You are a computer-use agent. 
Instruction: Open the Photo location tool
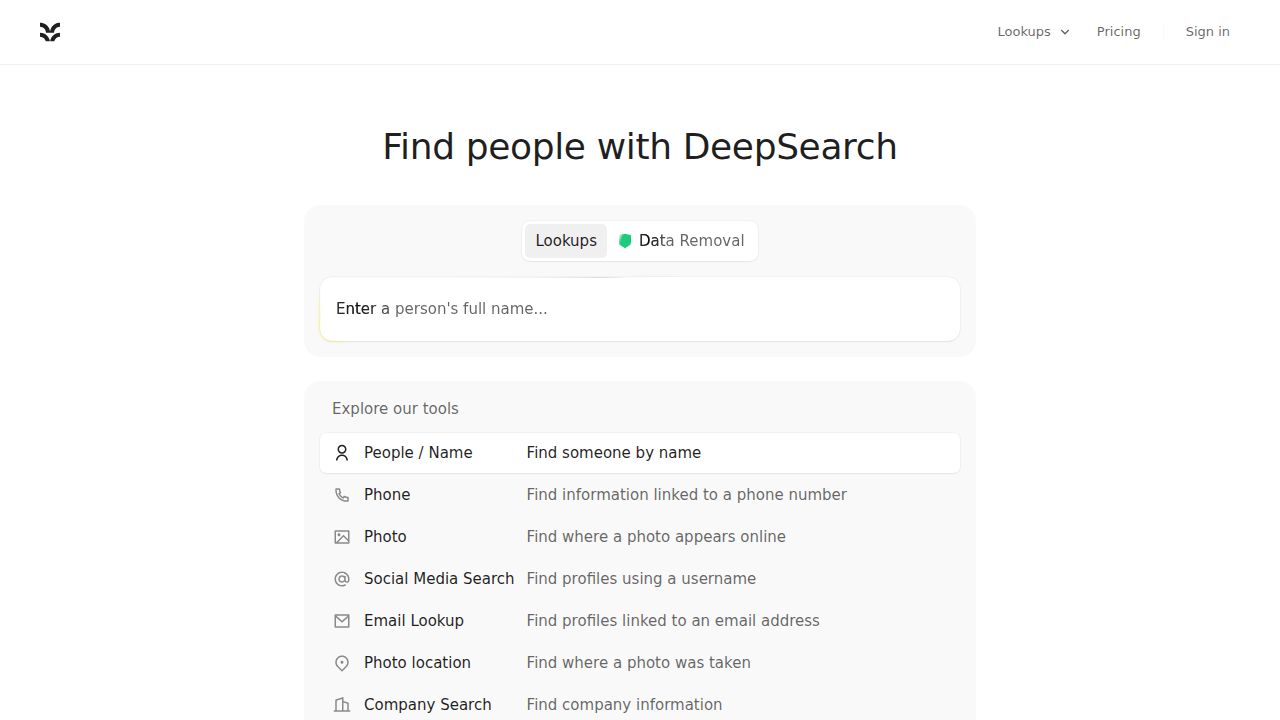(x=640, y=663)
